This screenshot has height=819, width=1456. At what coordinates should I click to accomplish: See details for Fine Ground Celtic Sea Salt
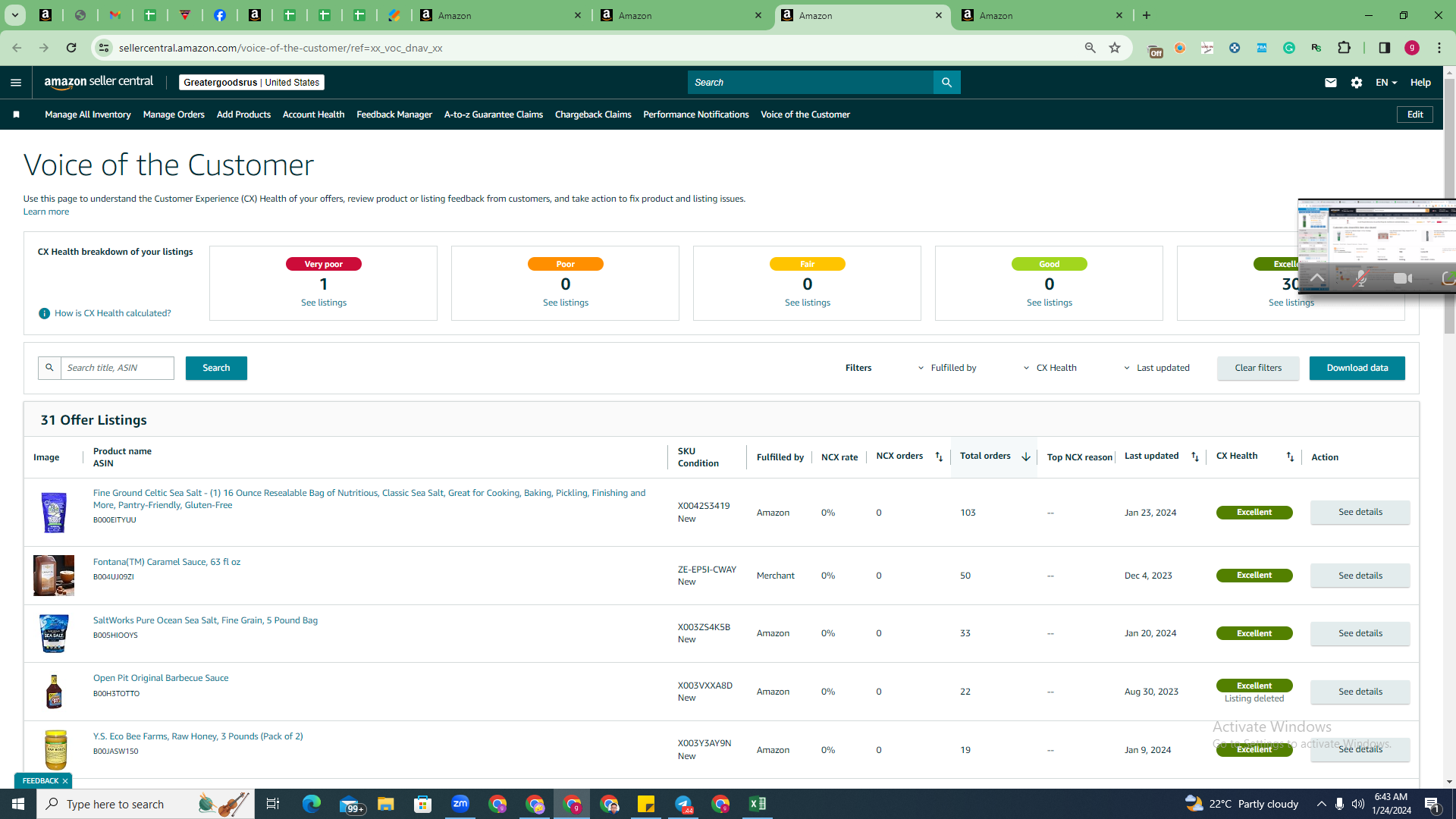pyautogui.click(x=1360, y=512)
